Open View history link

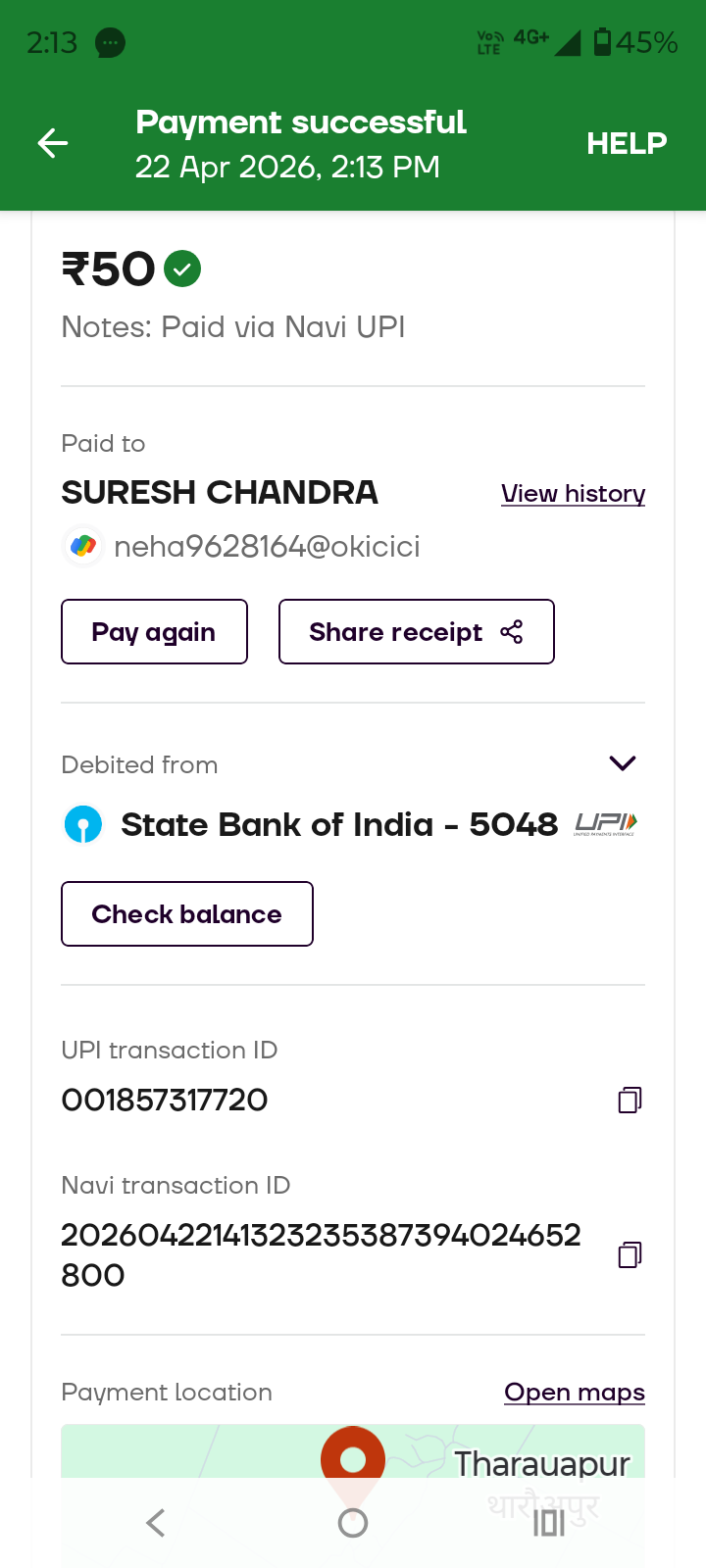click(x=573, y=494)
